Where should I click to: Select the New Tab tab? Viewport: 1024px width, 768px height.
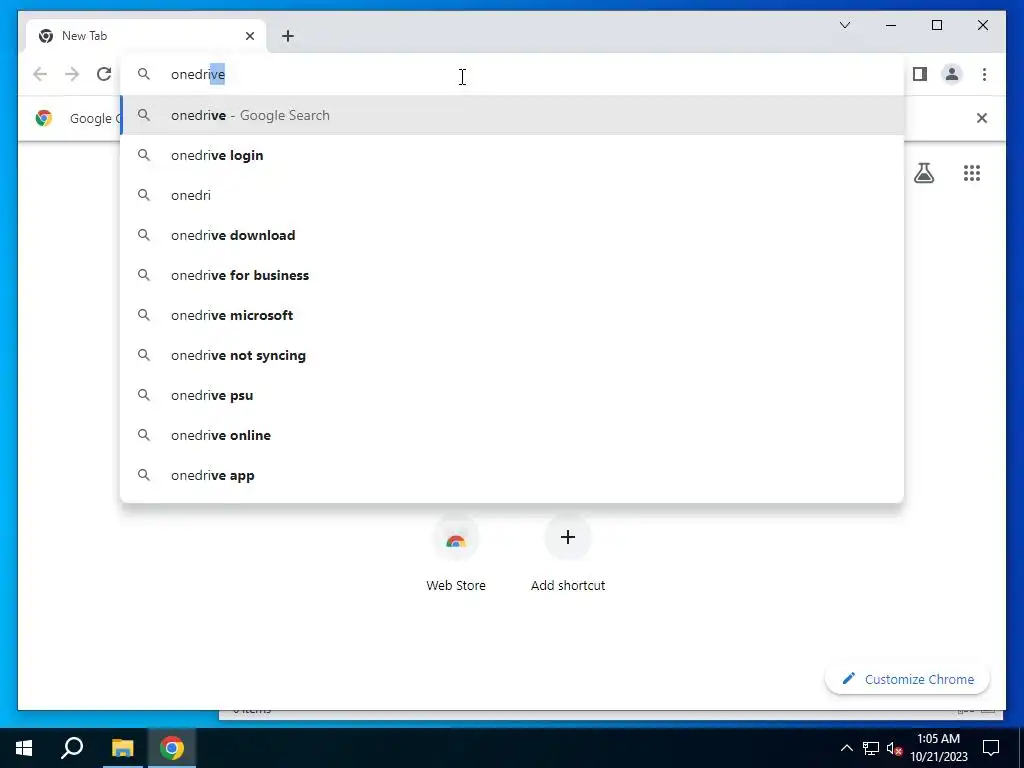(x=145, y=36)
